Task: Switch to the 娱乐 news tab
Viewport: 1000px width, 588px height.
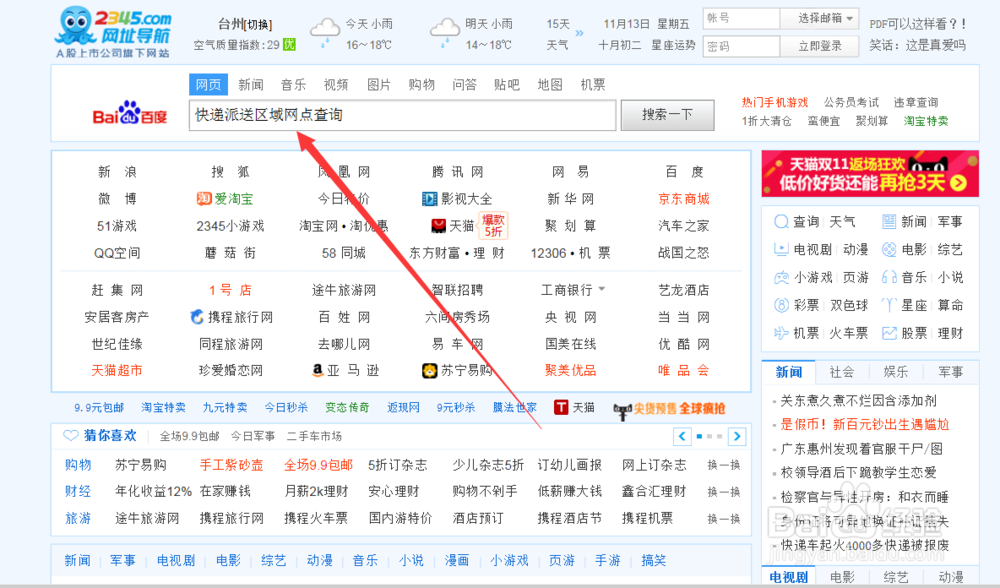Action: pos(895,372)
